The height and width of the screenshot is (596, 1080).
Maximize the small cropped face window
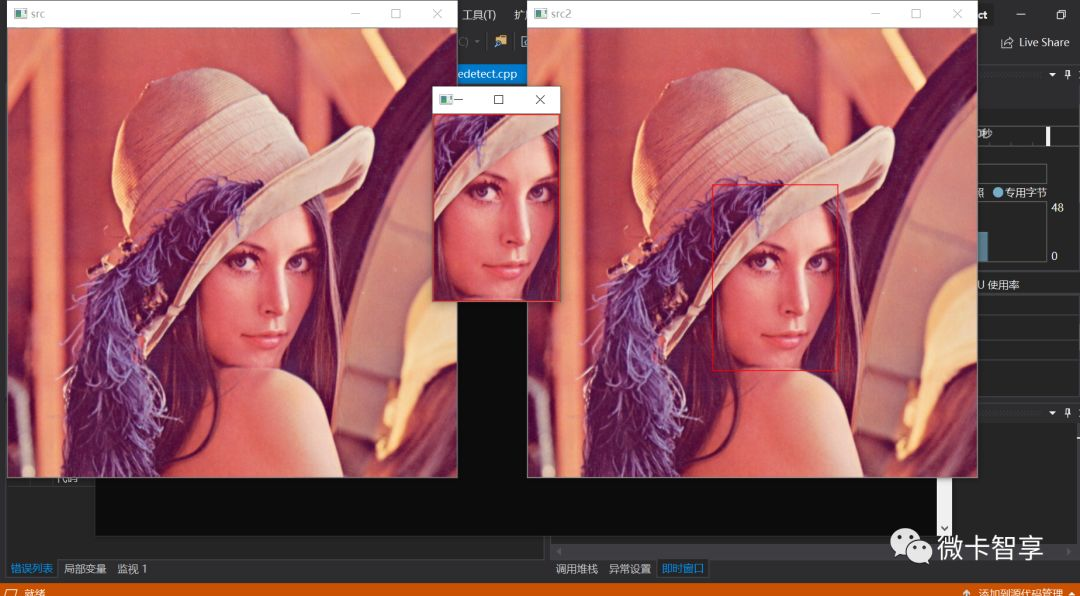tap(499, 100)
